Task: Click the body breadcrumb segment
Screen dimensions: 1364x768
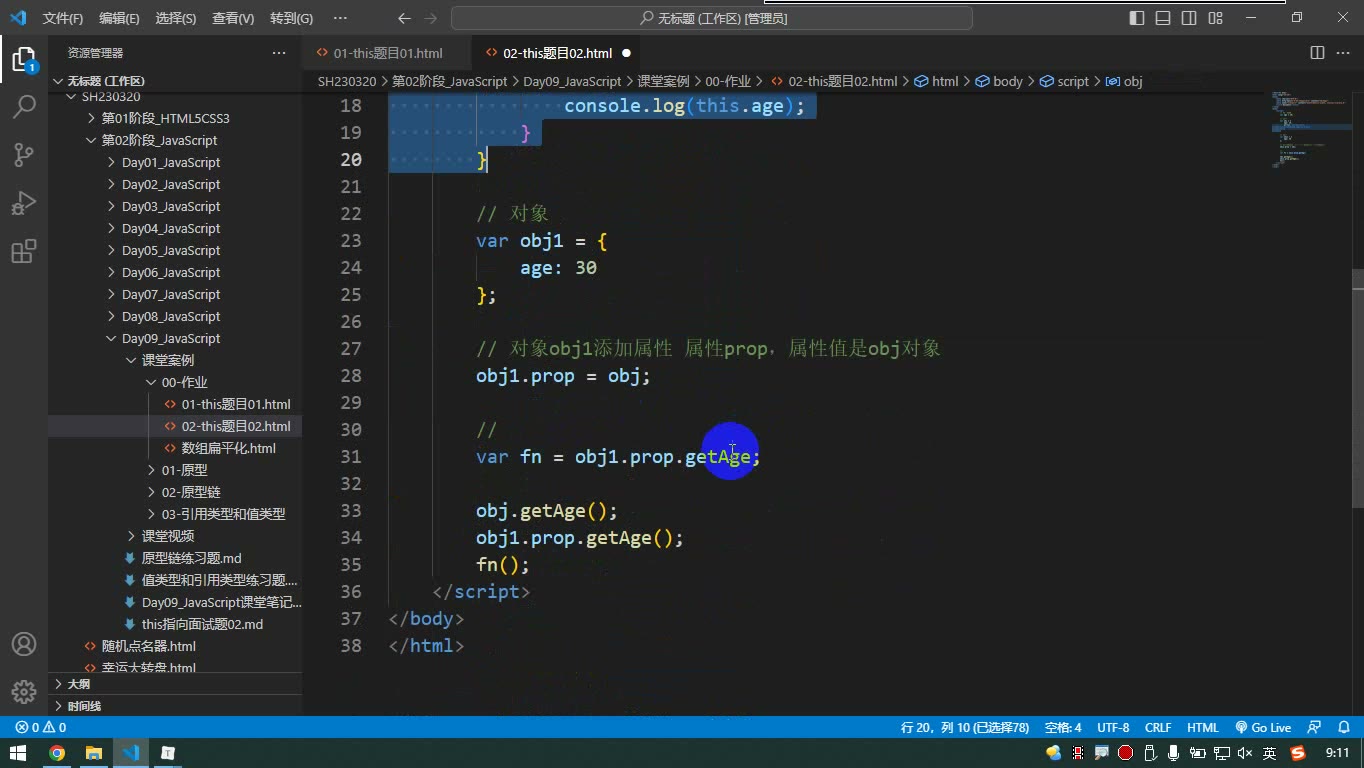Action: (x=999, y=81)
